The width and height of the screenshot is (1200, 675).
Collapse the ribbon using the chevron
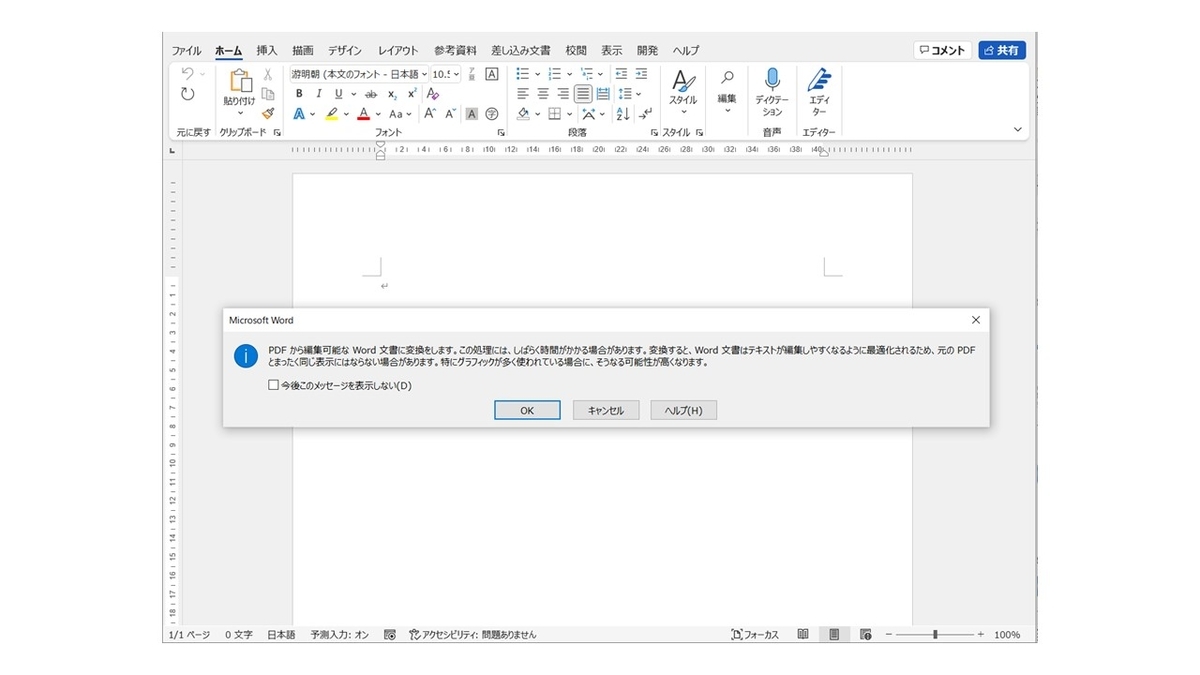click(x=1018, y=129)
